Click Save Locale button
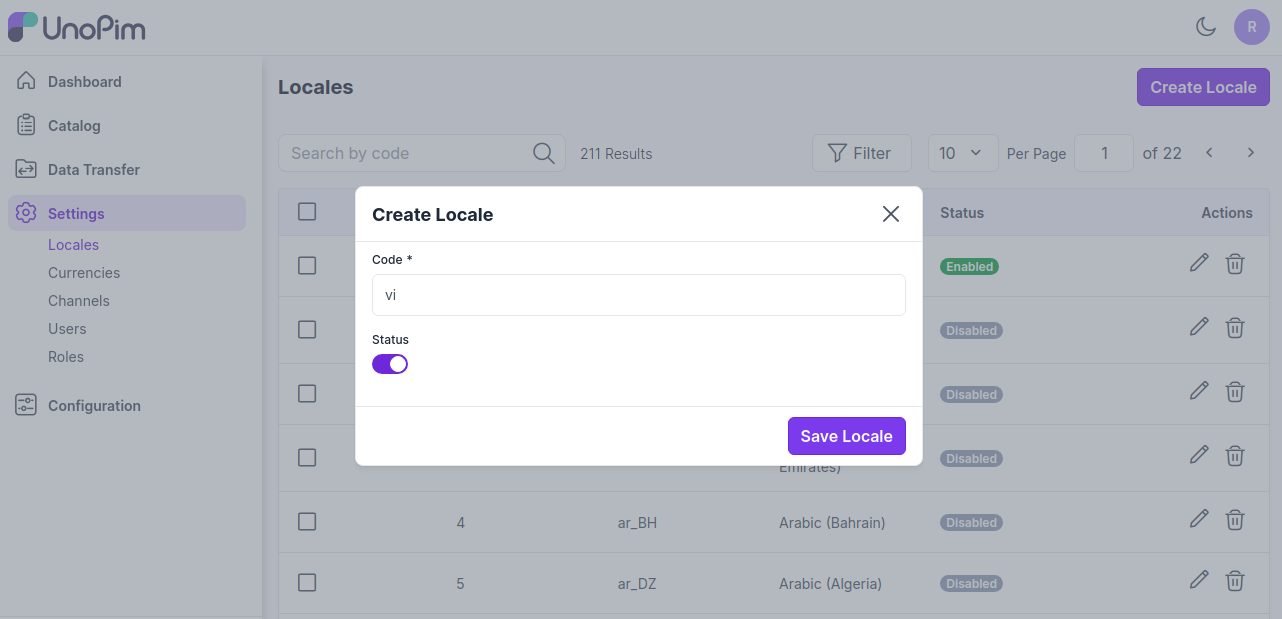Image resolution: width=1282 pixels, height=619 pixels. click(x=846, y=436)
